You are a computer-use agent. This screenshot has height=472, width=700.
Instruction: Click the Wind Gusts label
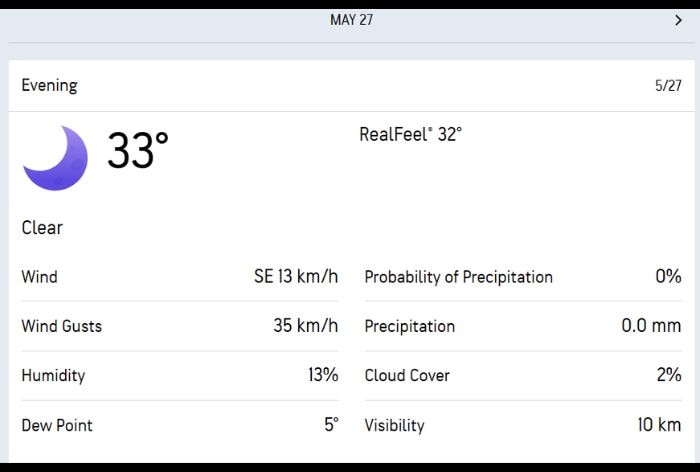tap(62, 326)
